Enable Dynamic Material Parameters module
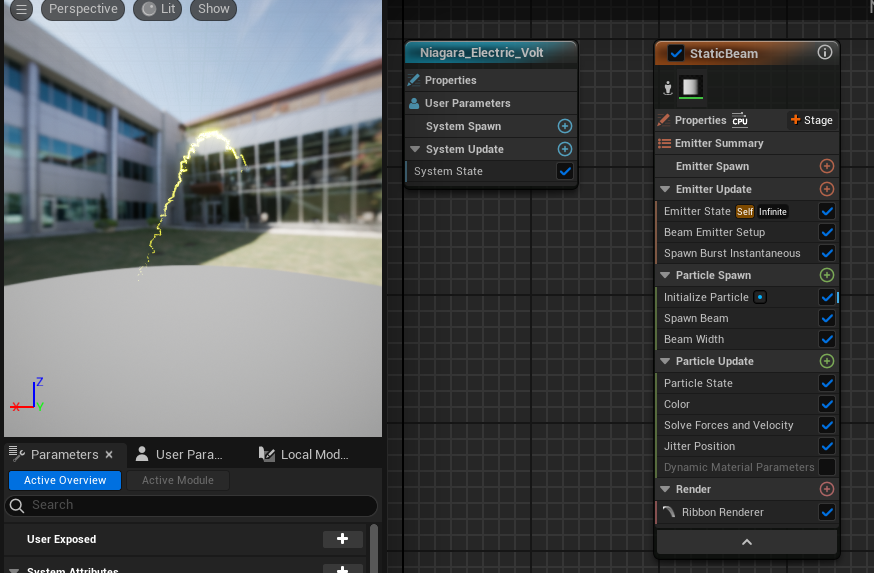874x573 pixels. pyautogui.click(x=827, y=467)
